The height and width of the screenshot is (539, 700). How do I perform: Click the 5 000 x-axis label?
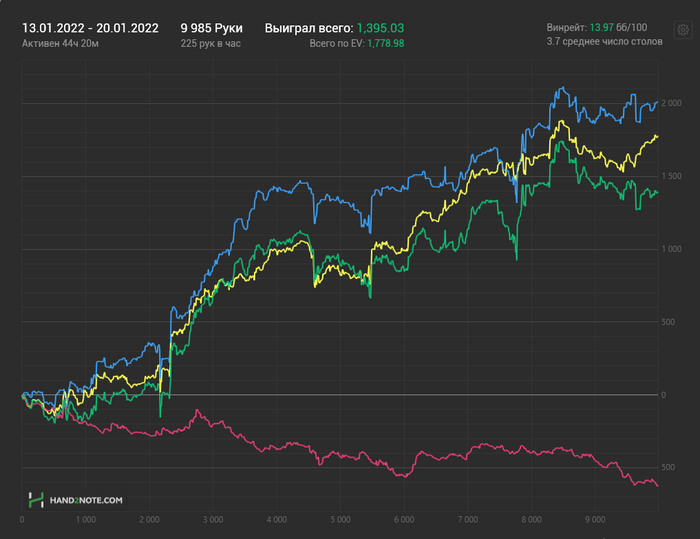coord(340,520)
